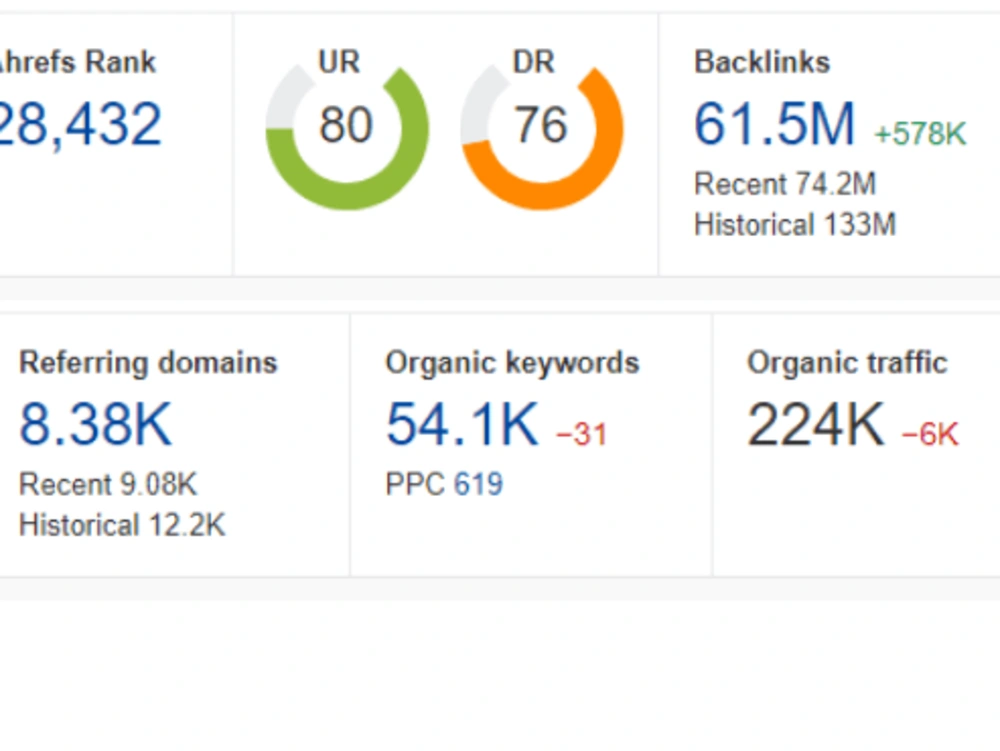Click the Backlinks heading

[x=762, y=62]
